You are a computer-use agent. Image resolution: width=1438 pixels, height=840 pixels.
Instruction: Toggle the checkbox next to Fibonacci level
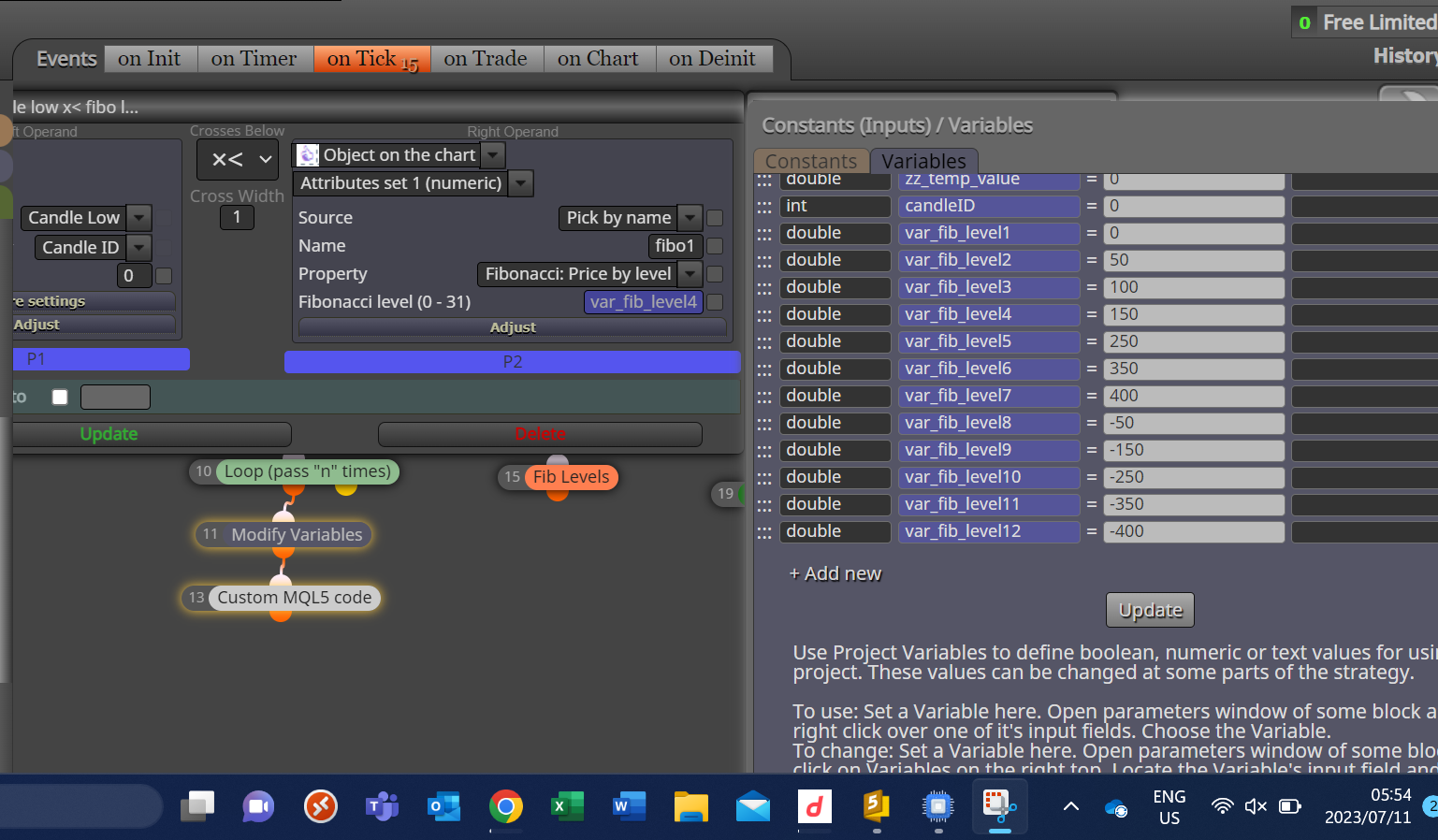tap(715, 302)
